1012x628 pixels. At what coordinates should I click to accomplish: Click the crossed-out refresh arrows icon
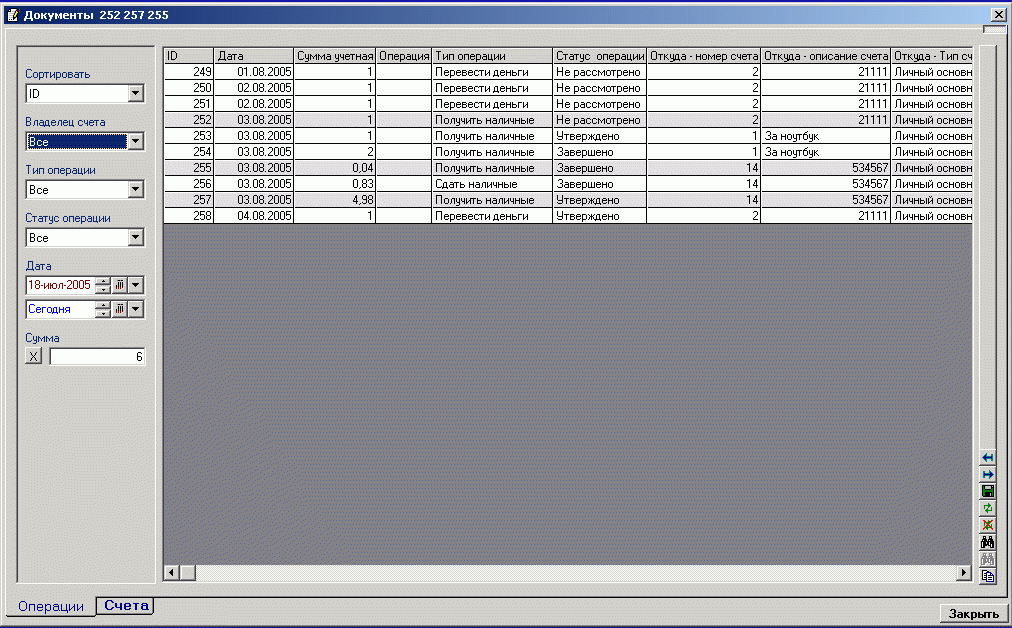pos(987,525)
